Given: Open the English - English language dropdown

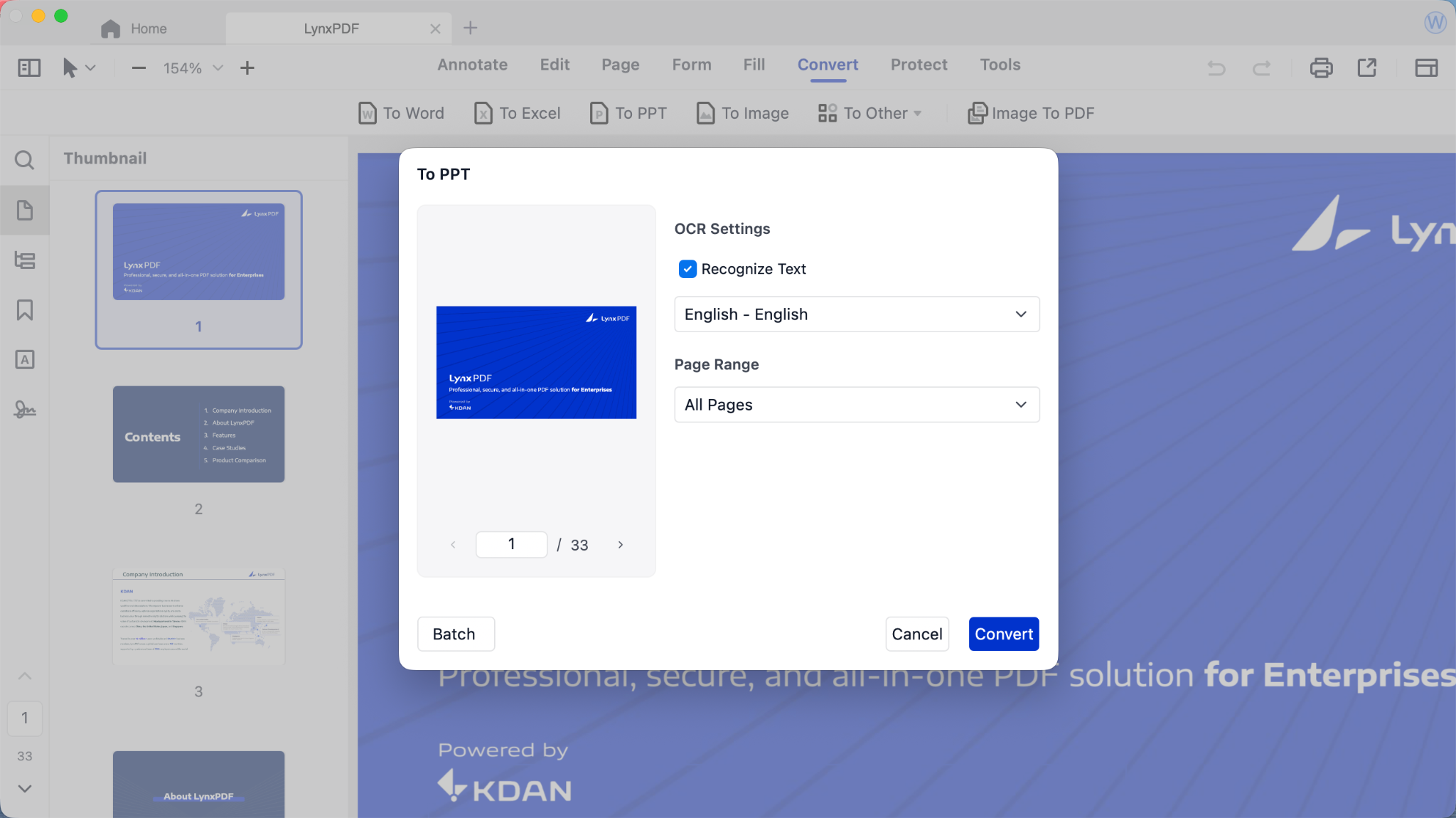Looking at the screenshot, I should click(856, 314).
